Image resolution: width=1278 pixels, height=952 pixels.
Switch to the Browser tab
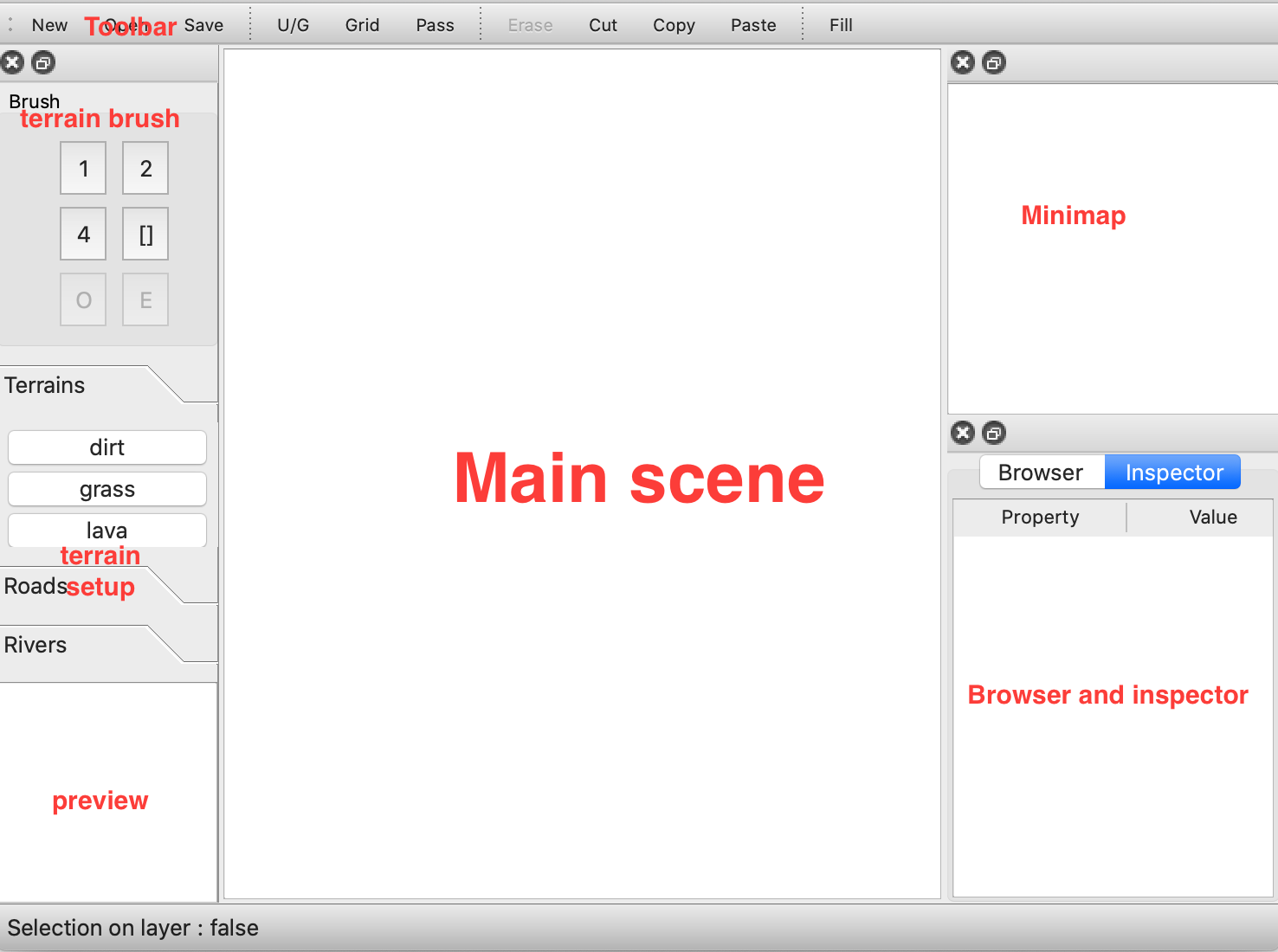tap(1041, 473)
